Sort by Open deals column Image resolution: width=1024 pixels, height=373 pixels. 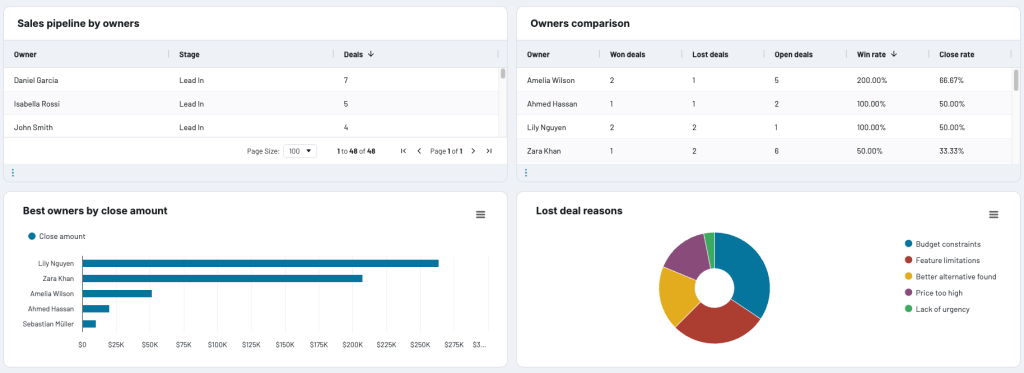pos(793,54)
